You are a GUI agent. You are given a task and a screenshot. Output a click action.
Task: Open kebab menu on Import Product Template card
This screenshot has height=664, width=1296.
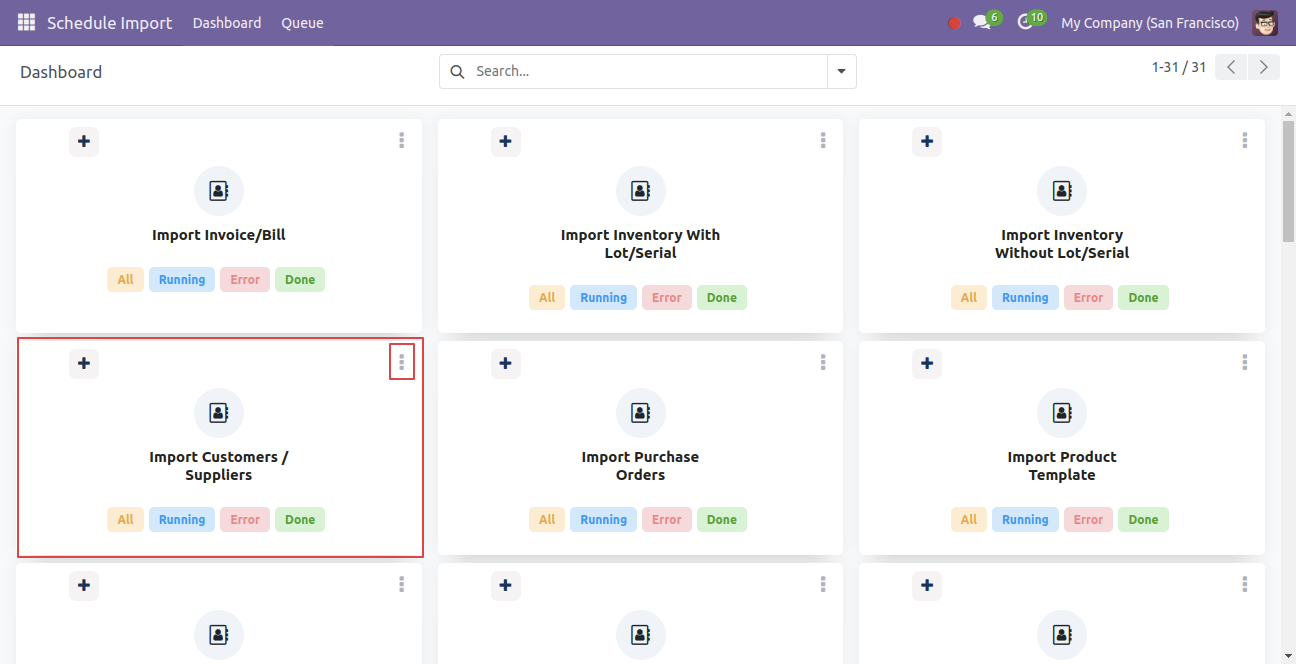point(1245,362)
